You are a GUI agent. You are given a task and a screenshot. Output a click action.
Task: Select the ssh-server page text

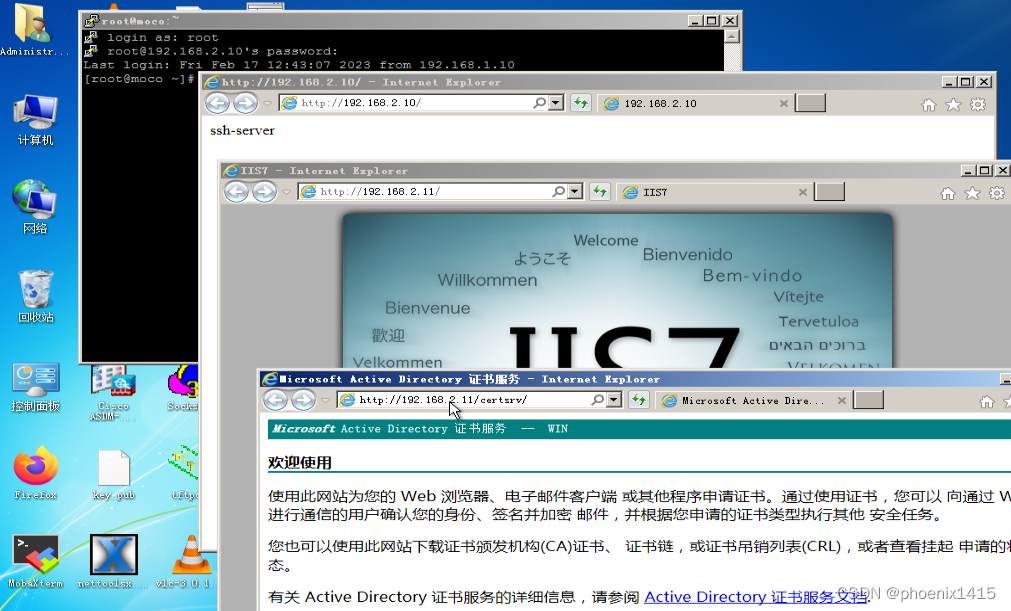(242, 131)
